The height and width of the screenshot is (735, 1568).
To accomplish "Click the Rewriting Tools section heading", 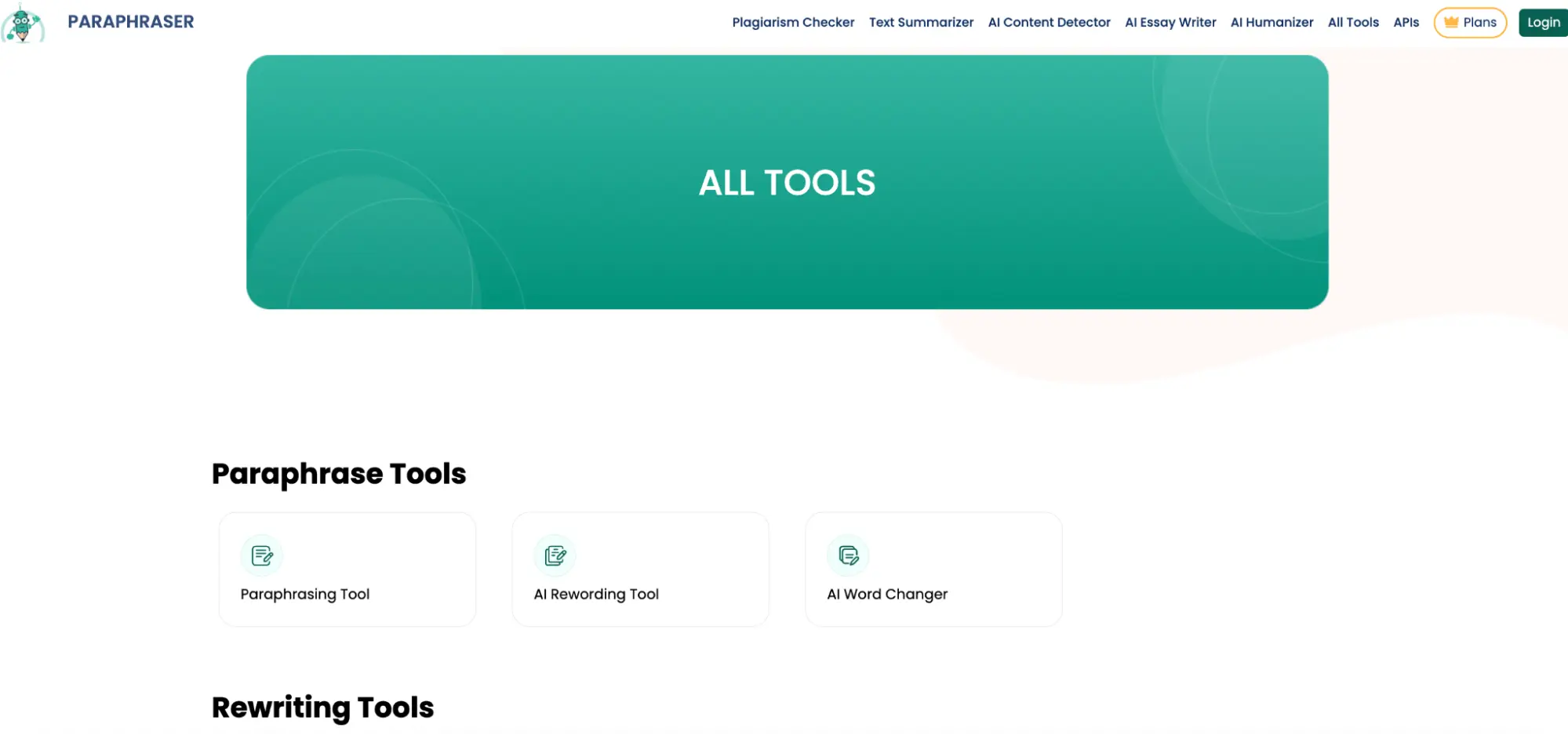I will click(x=322, y=708).
